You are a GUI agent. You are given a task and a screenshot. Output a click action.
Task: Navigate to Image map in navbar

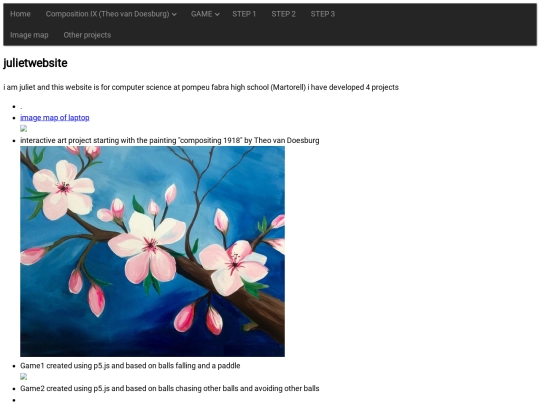click(x=29, y=35)
